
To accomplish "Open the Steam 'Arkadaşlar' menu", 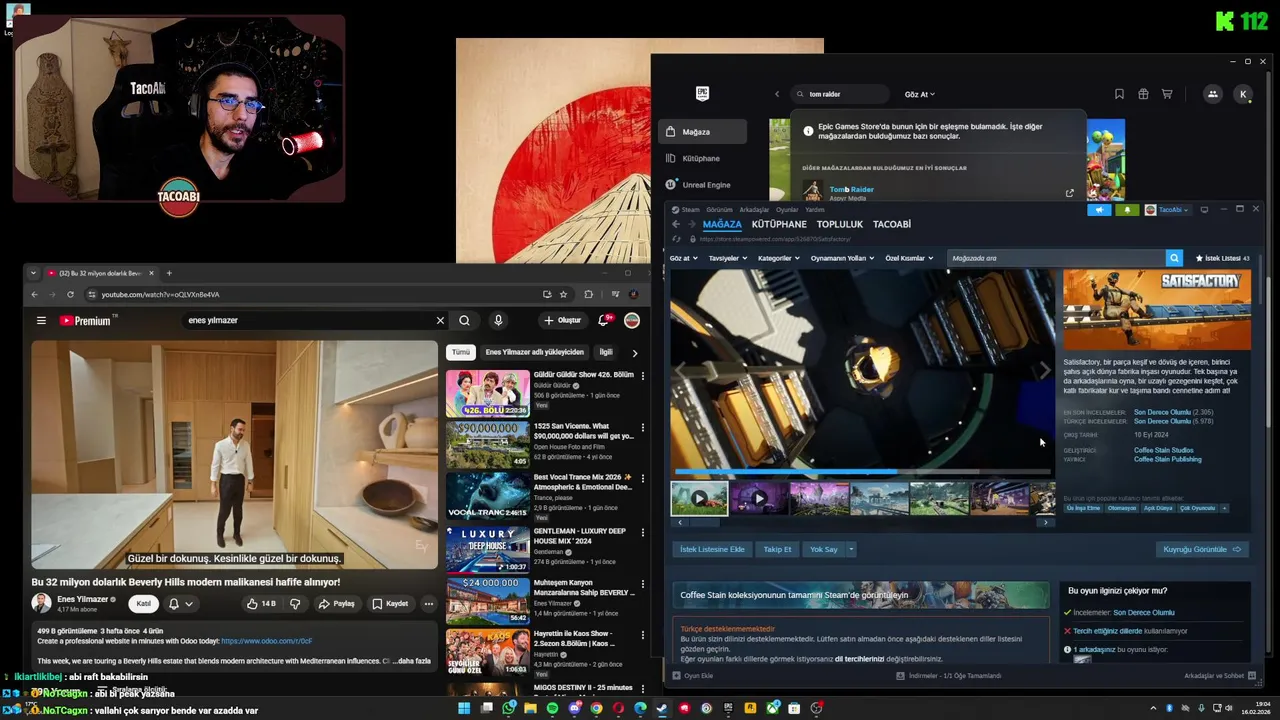I will point(754,210).
